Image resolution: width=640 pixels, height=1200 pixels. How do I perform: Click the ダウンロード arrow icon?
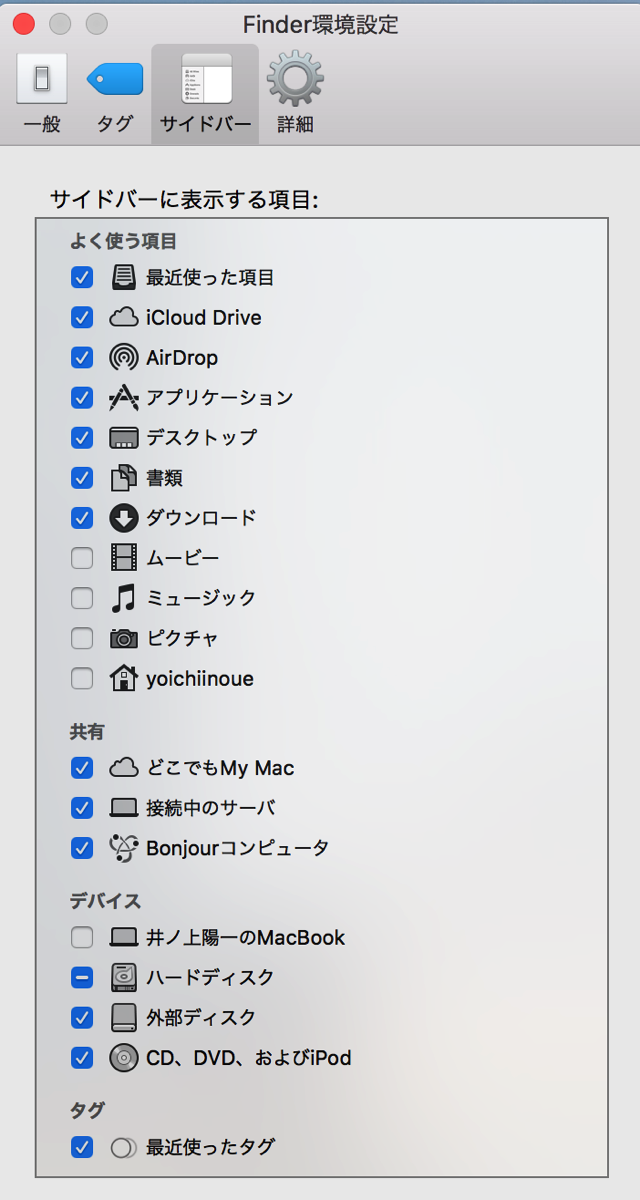coord(123,517)
